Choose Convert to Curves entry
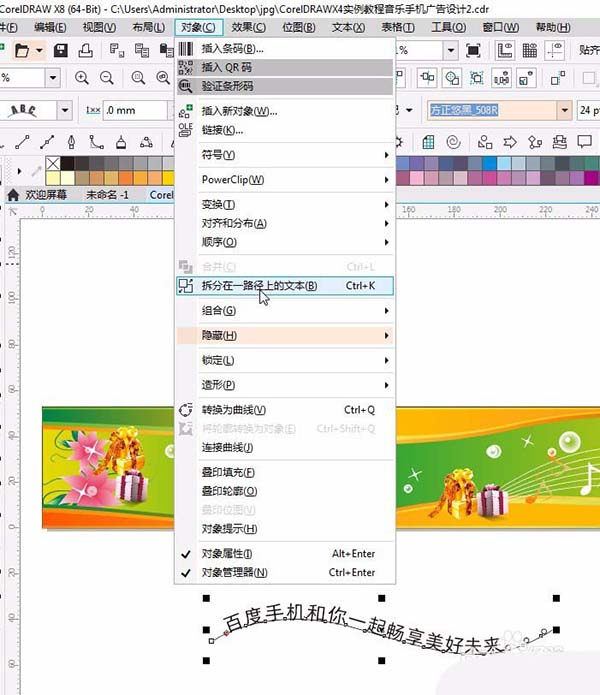Image resolution: width=600 pixels, height=695 pixels. point(284,410)
